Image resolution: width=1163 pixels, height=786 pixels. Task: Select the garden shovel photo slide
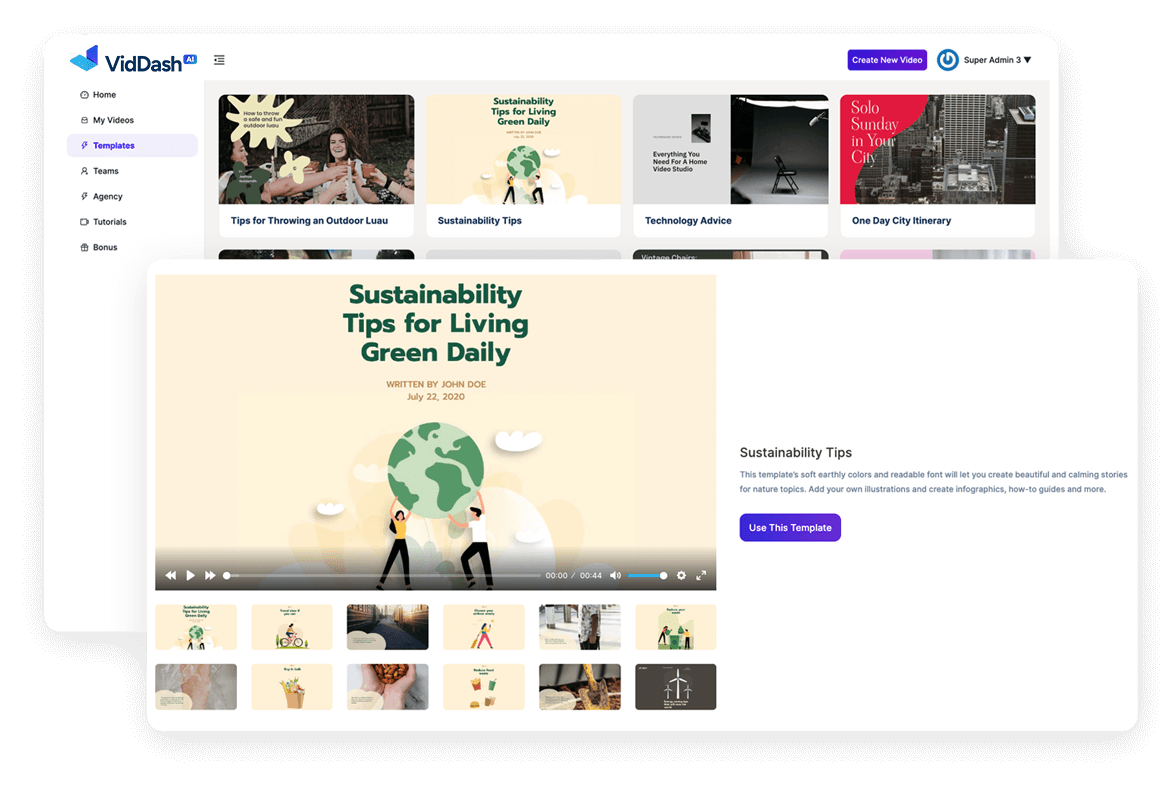pos(579,687)
